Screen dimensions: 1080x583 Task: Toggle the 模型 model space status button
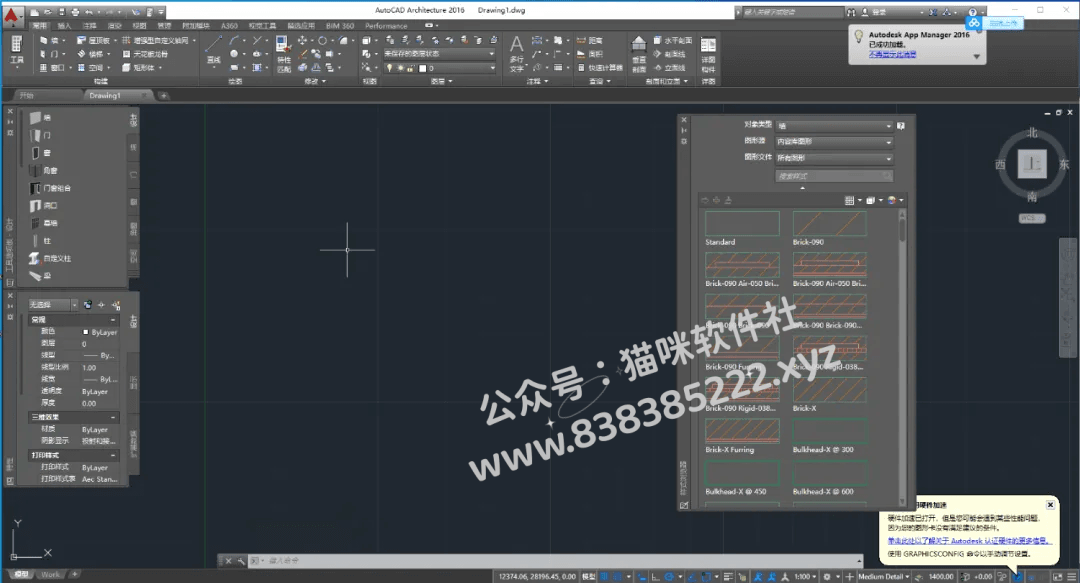[589, 577]
